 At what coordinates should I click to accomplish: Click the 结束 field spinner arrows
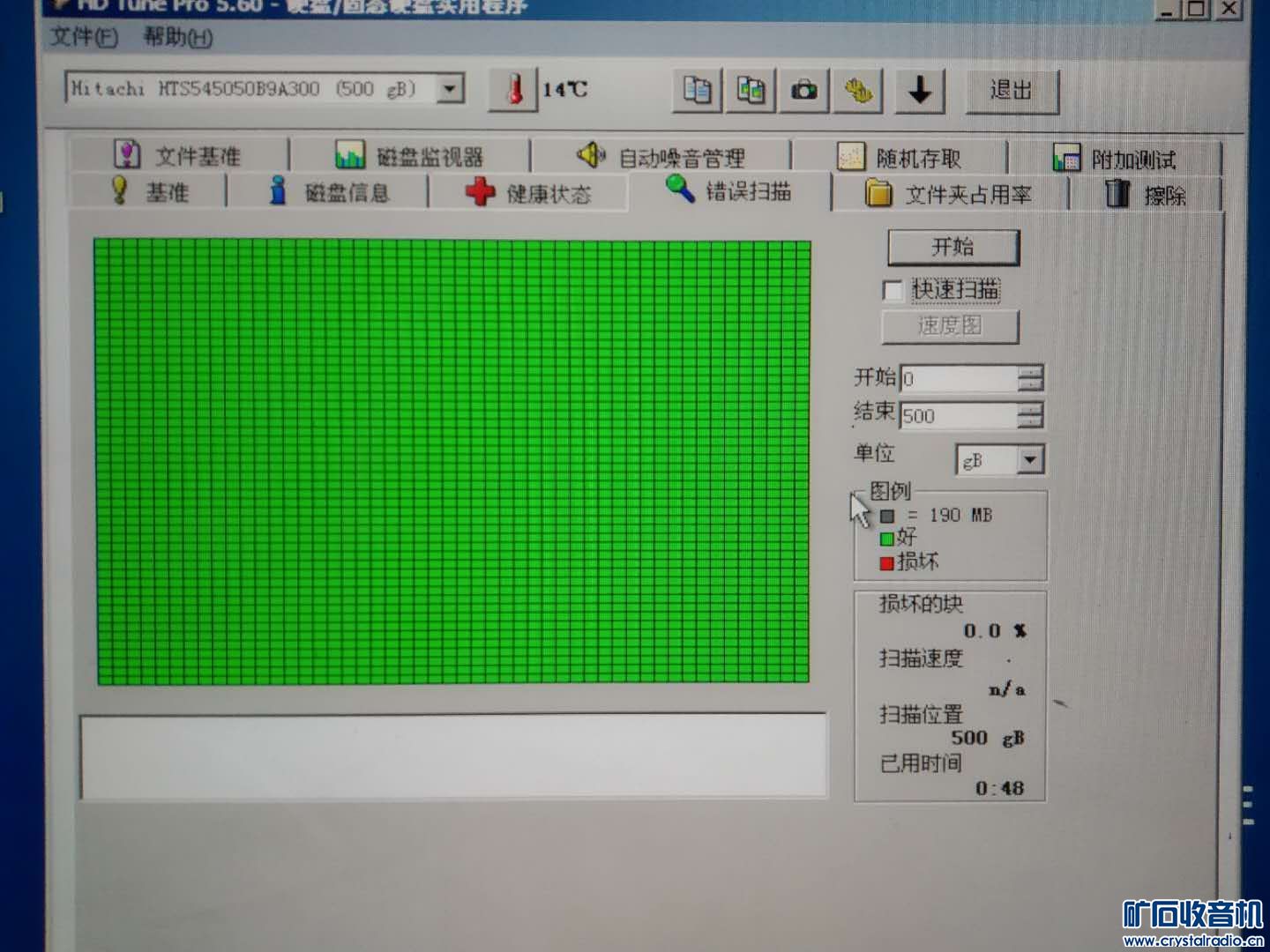(x=1030, y=415)
